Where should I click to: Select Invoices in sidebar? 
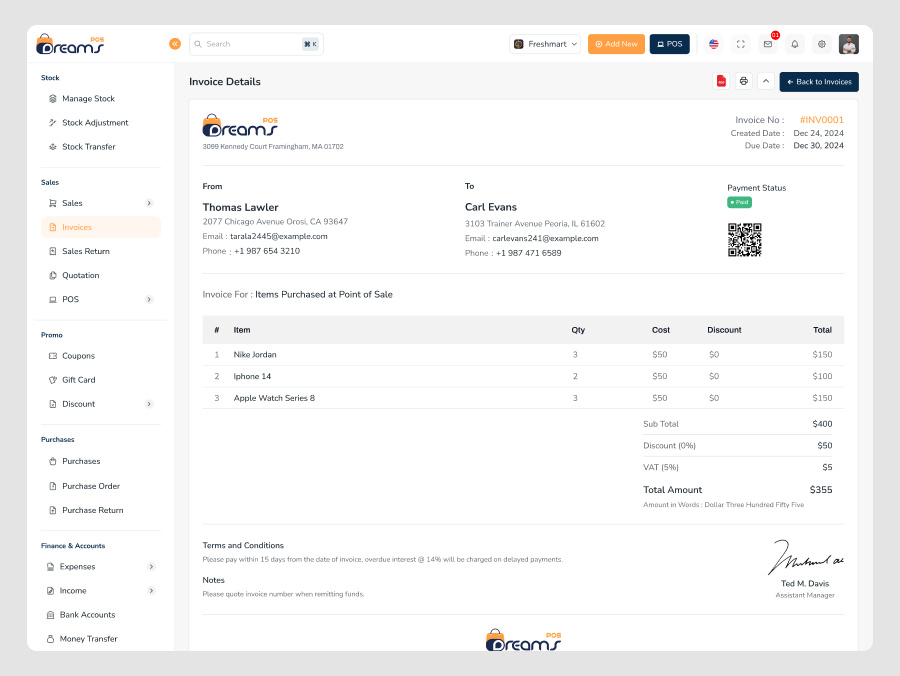click(x=100, y=227)
